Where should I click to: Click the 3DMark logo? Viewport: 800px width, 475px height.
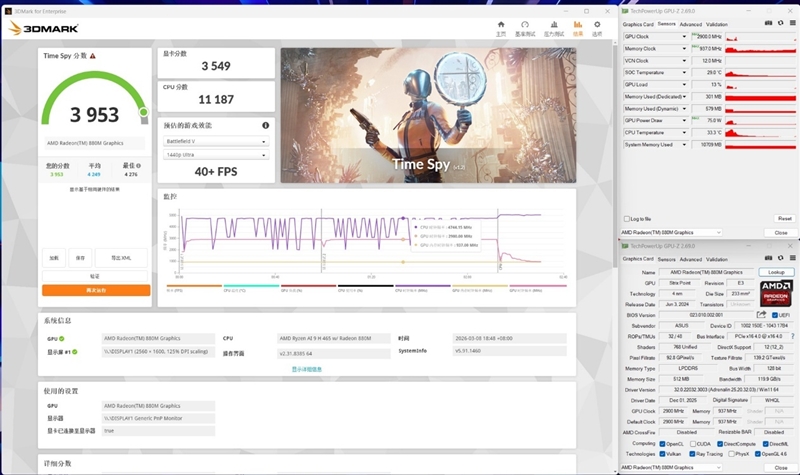(x=44, y=29)
